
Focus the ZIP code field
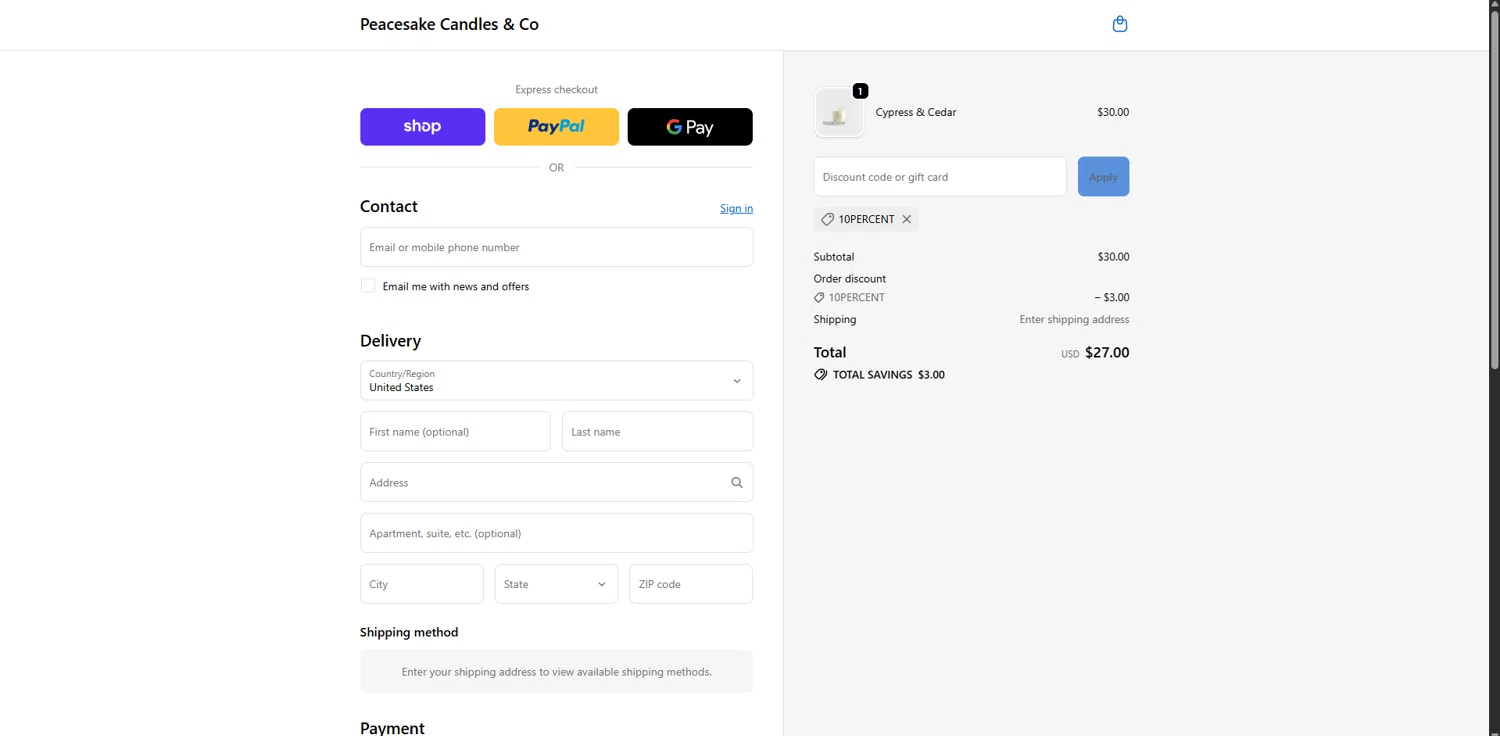point(691,584)
